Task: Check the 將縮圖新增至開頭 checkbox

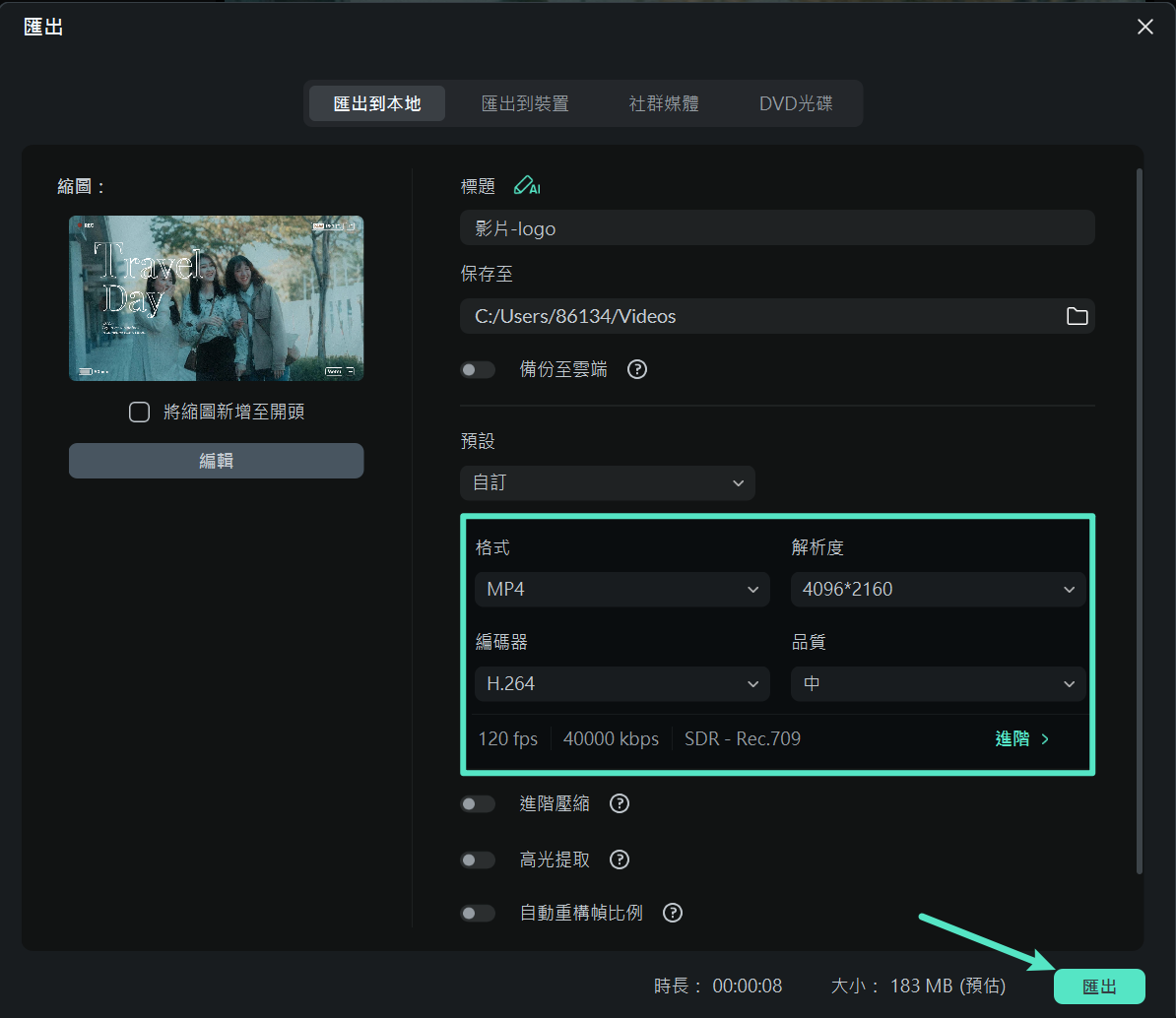Action: (x=140, y=412)
